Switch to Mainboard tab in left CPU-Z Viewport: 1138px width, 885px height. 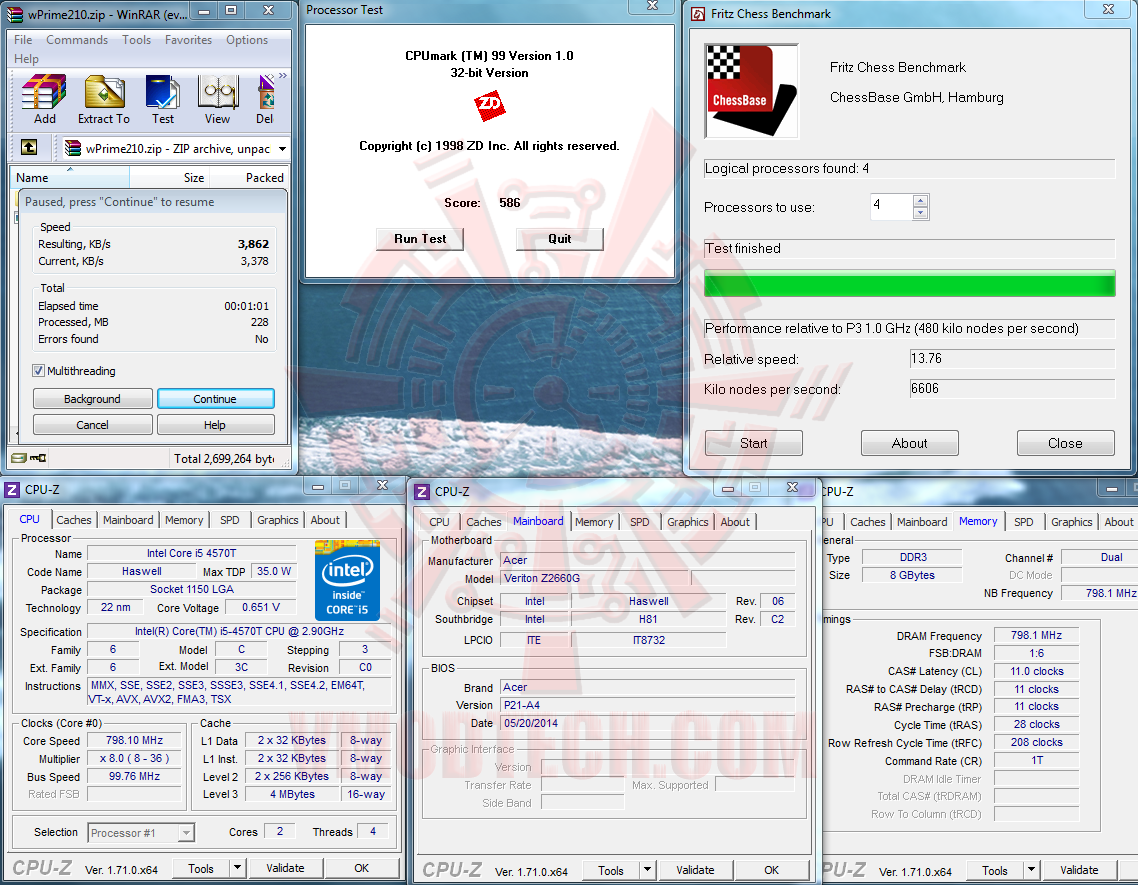[128, 520]
